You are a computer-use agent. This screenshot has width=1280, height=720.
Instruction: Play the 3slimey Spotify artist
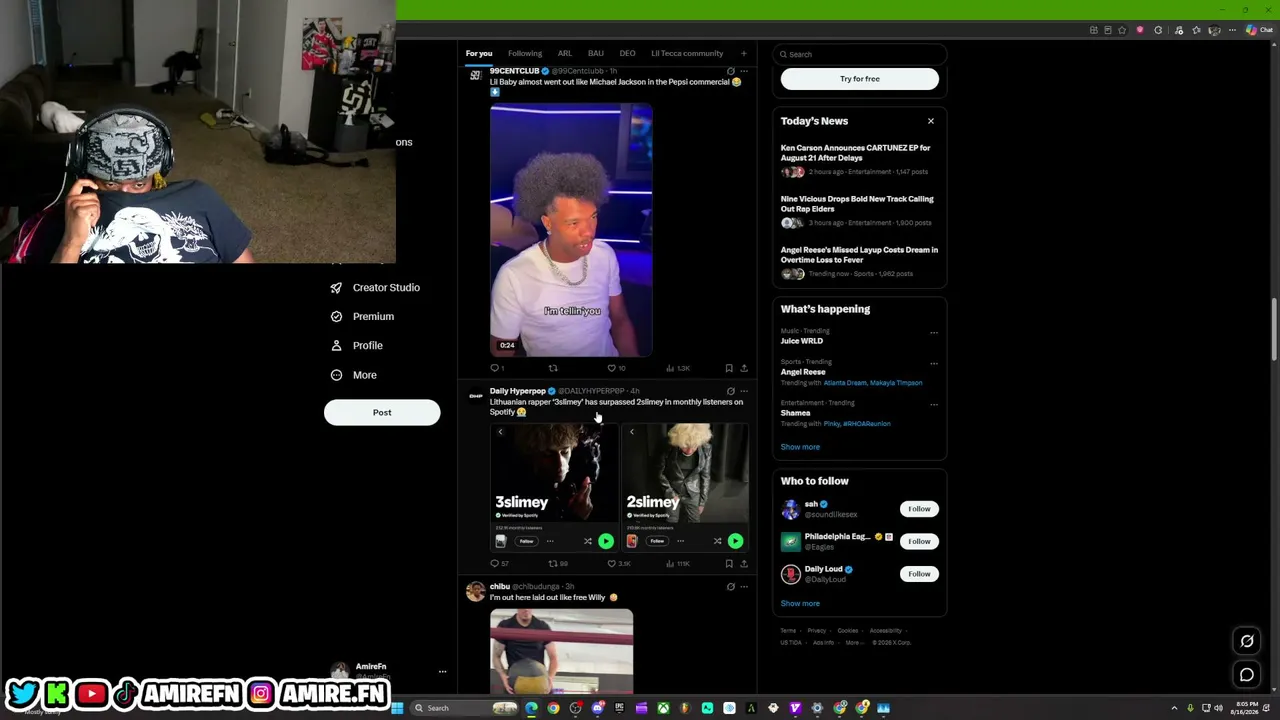[x=606, y=541]
